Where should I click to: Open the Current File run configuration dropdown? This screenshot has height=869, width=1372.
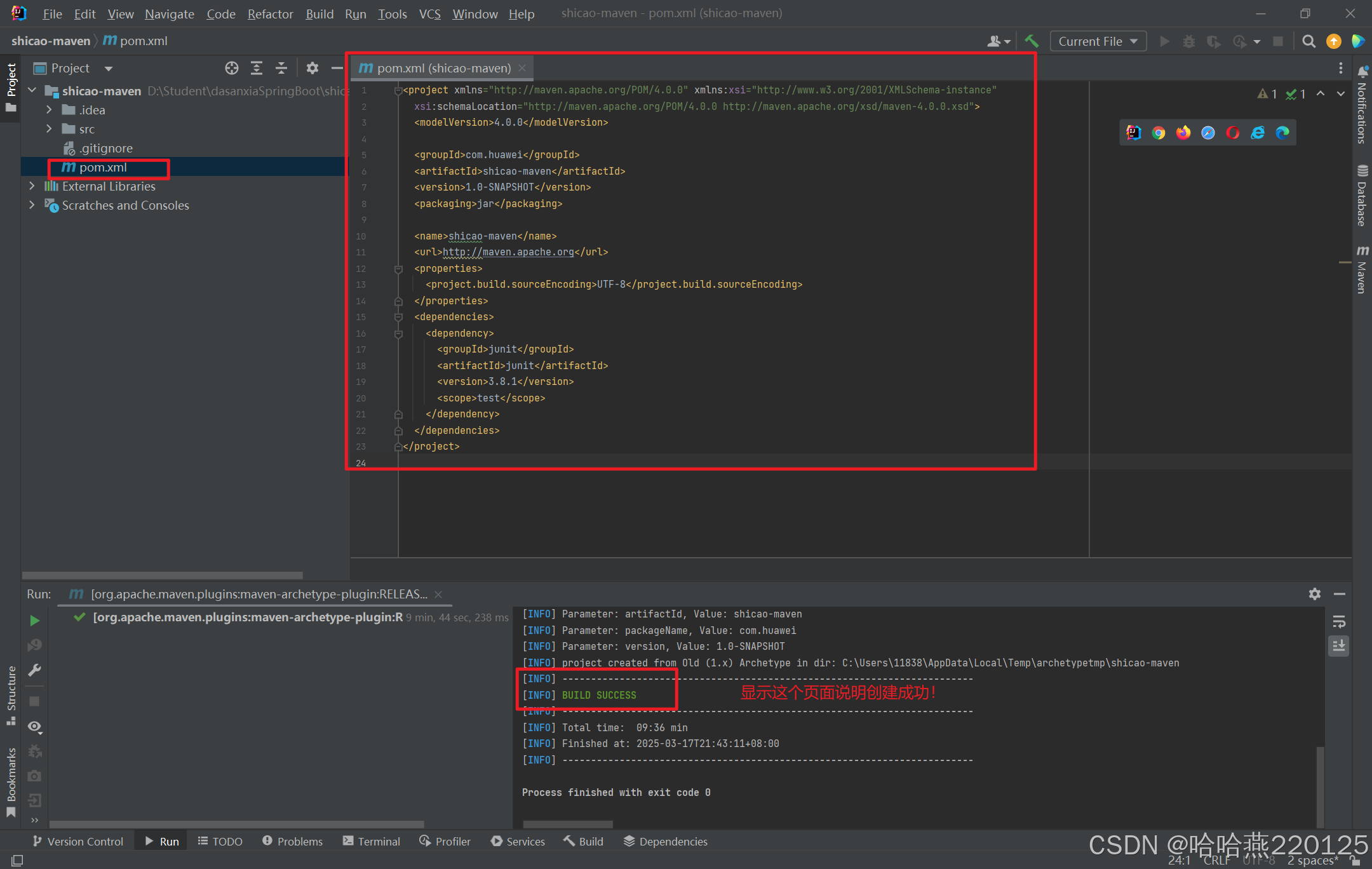(x=1098, y=41)
